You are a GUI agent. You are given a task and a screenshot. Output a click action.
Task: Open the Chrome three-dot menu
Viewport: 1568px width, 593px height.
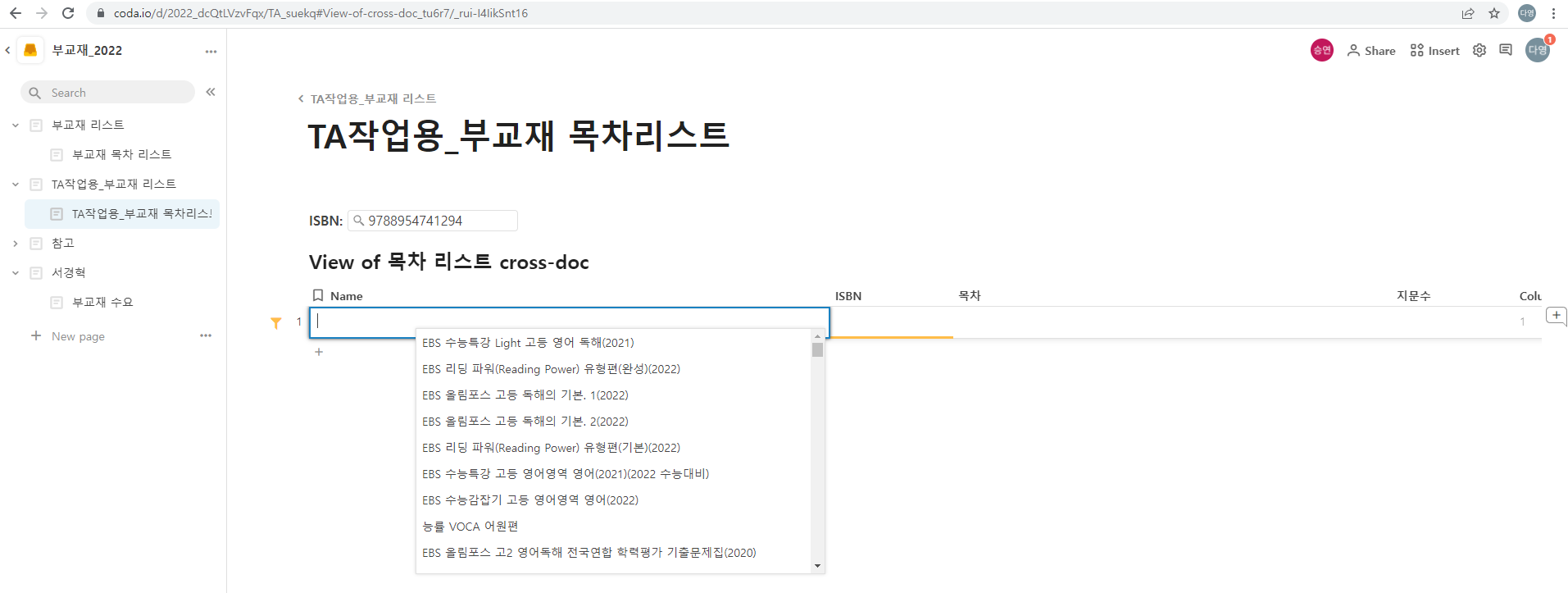(x=1553, y=13)
